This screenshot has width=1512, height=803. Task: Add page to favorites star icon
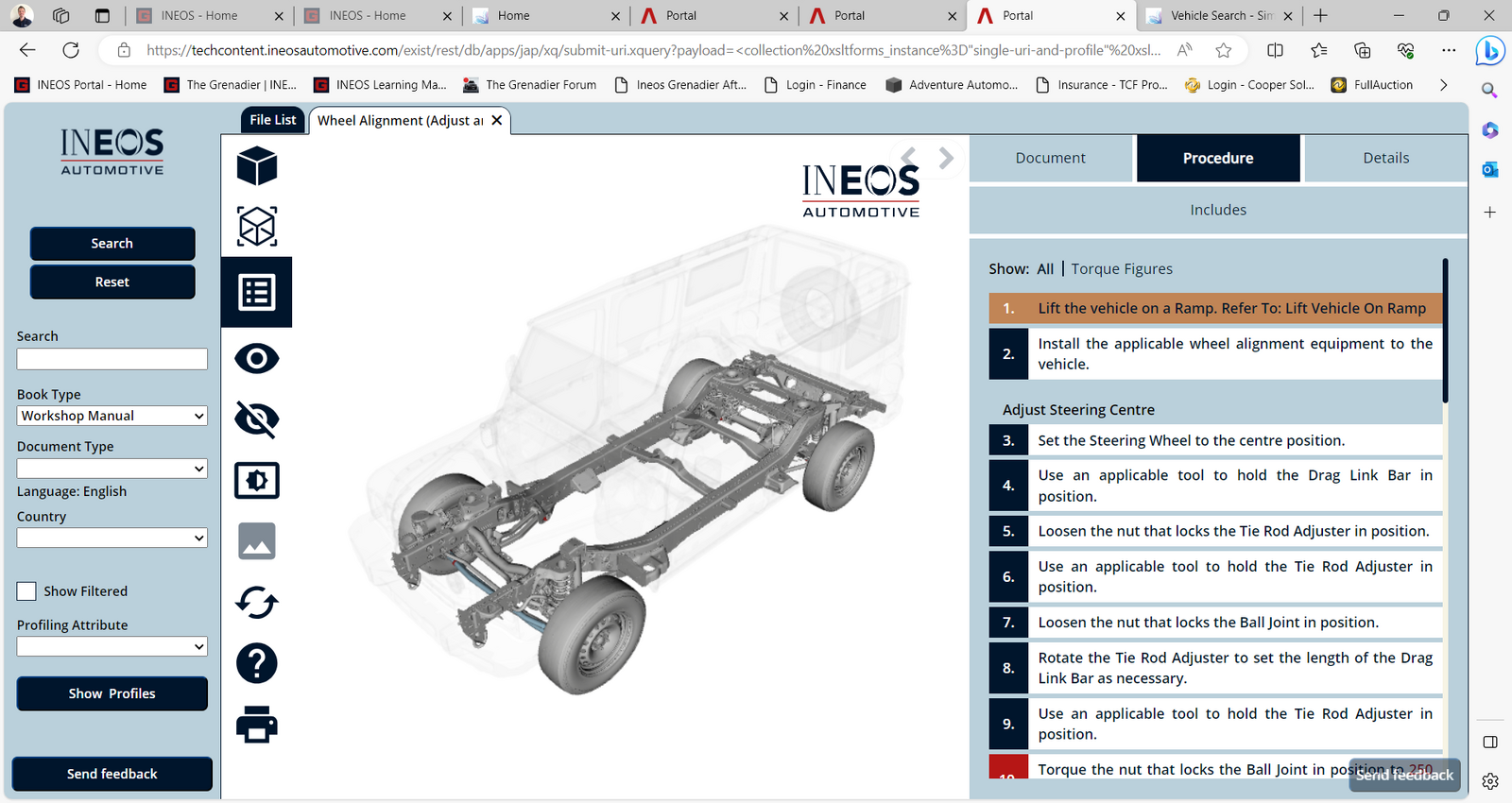[x=1224, y=50]
